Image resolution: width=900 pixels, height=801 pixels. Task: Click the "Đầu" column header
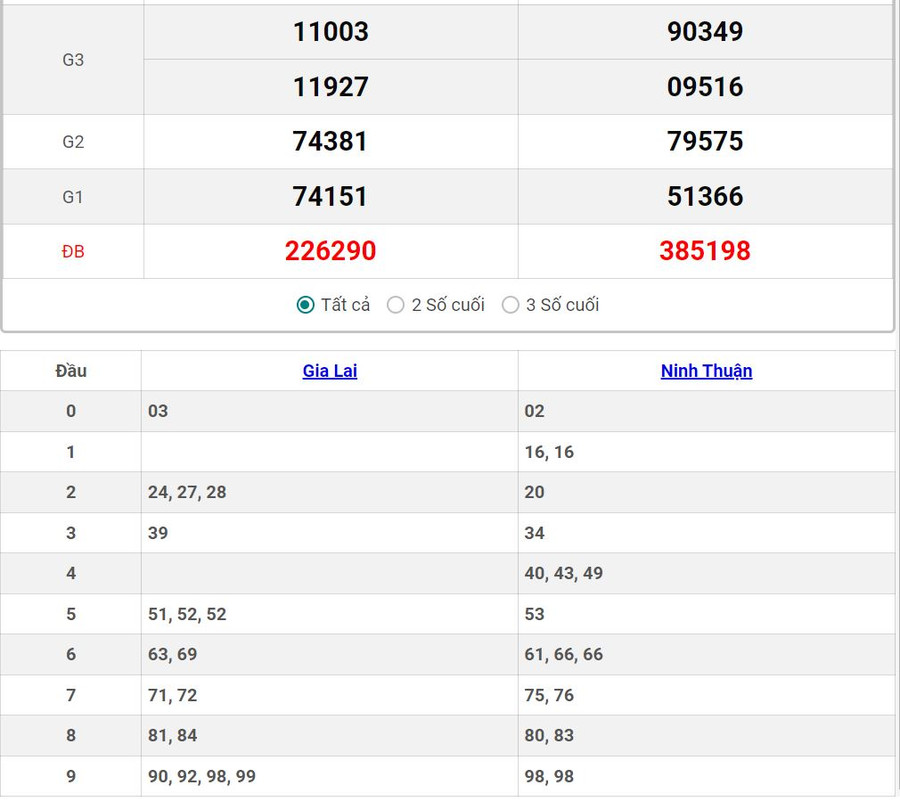click(x=71, y=371)
